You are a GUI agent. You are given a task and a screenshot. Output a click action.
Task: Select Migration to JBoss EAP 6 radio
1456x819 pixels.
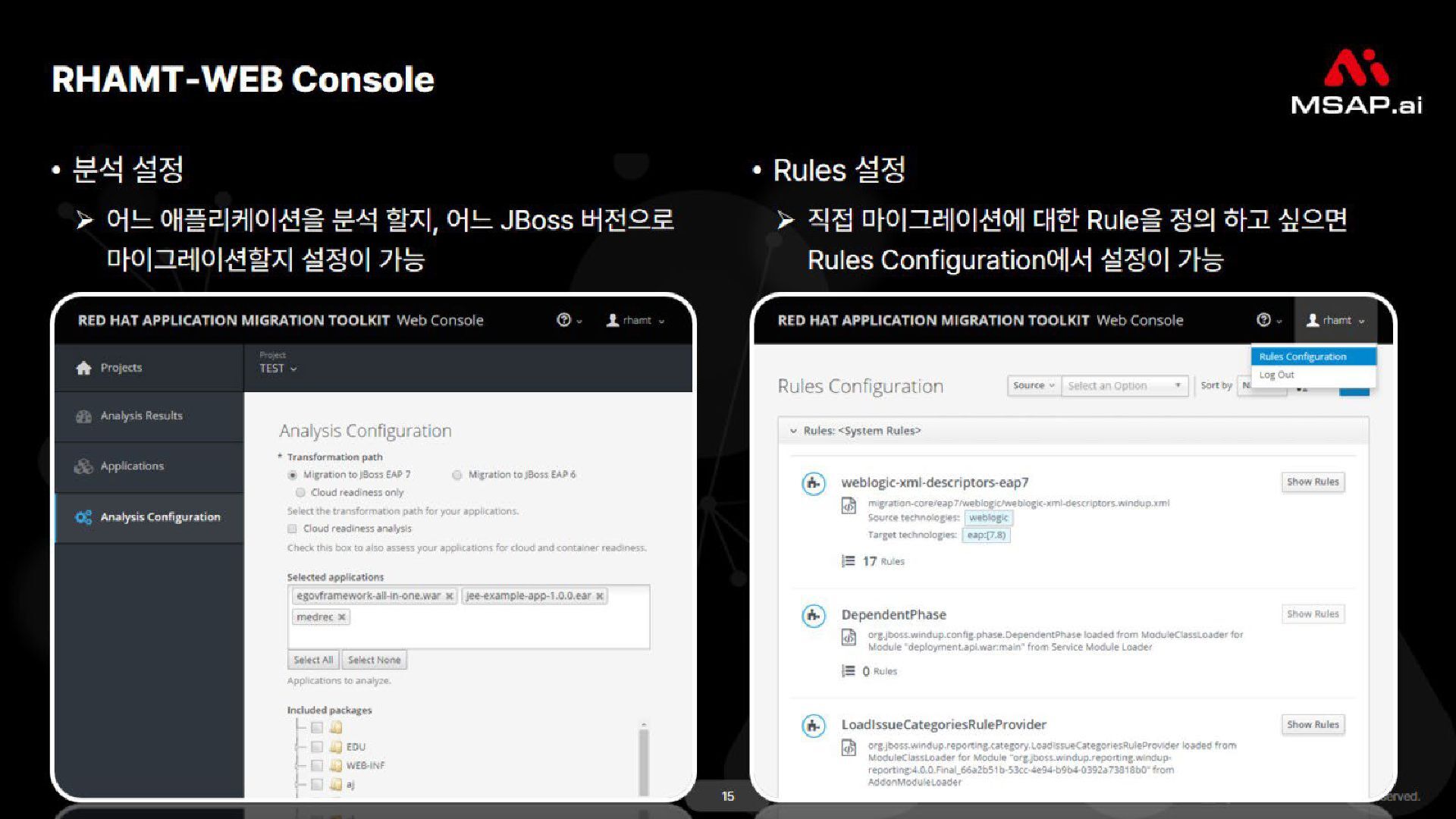(x=457, y=475)
